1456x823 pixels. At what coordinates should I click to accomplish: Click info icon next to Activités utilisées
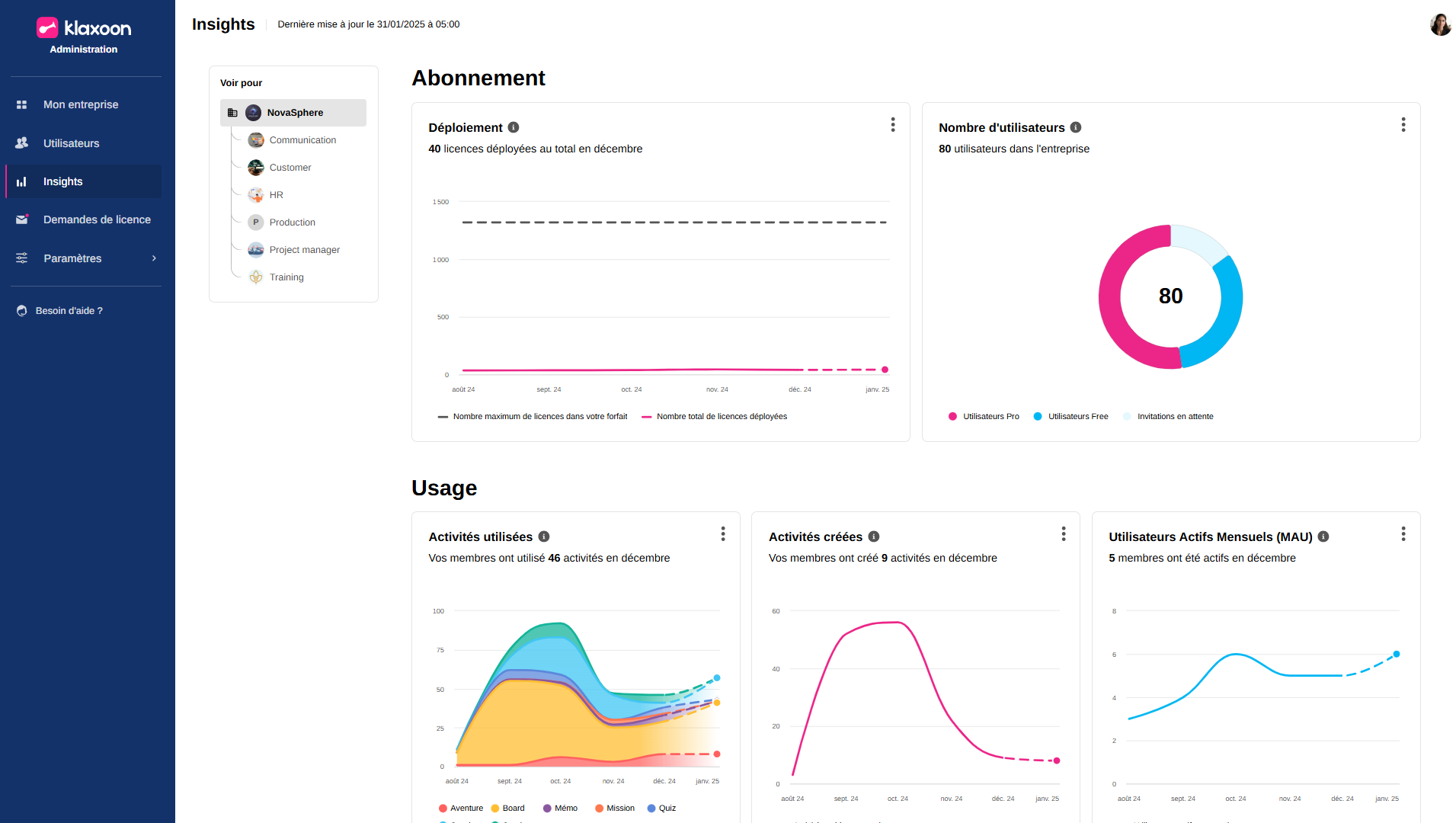(544, 536)
